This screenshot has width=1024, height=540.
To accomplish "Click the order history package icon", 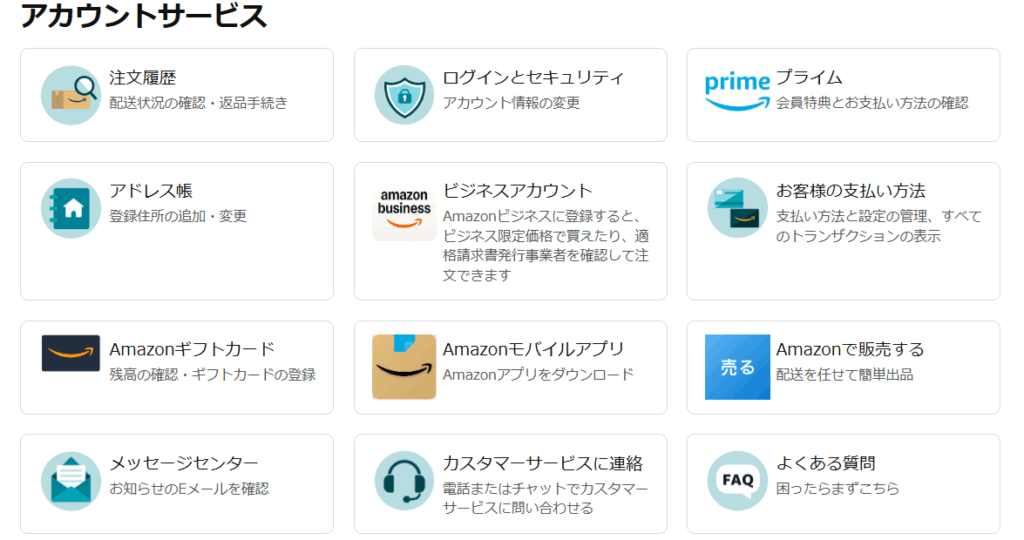I will [x=71, y=95].
